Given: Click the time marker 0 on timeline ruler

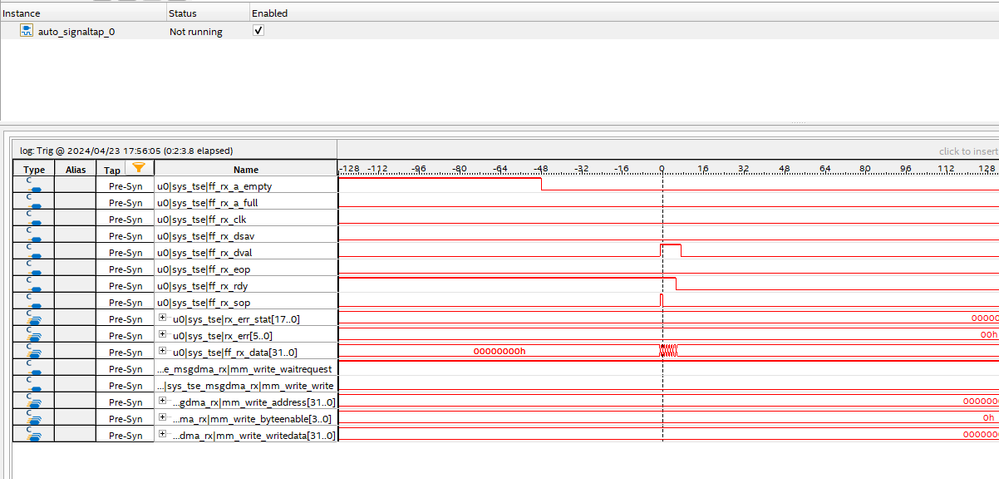Looking at the screenshot, I should 661,168.
